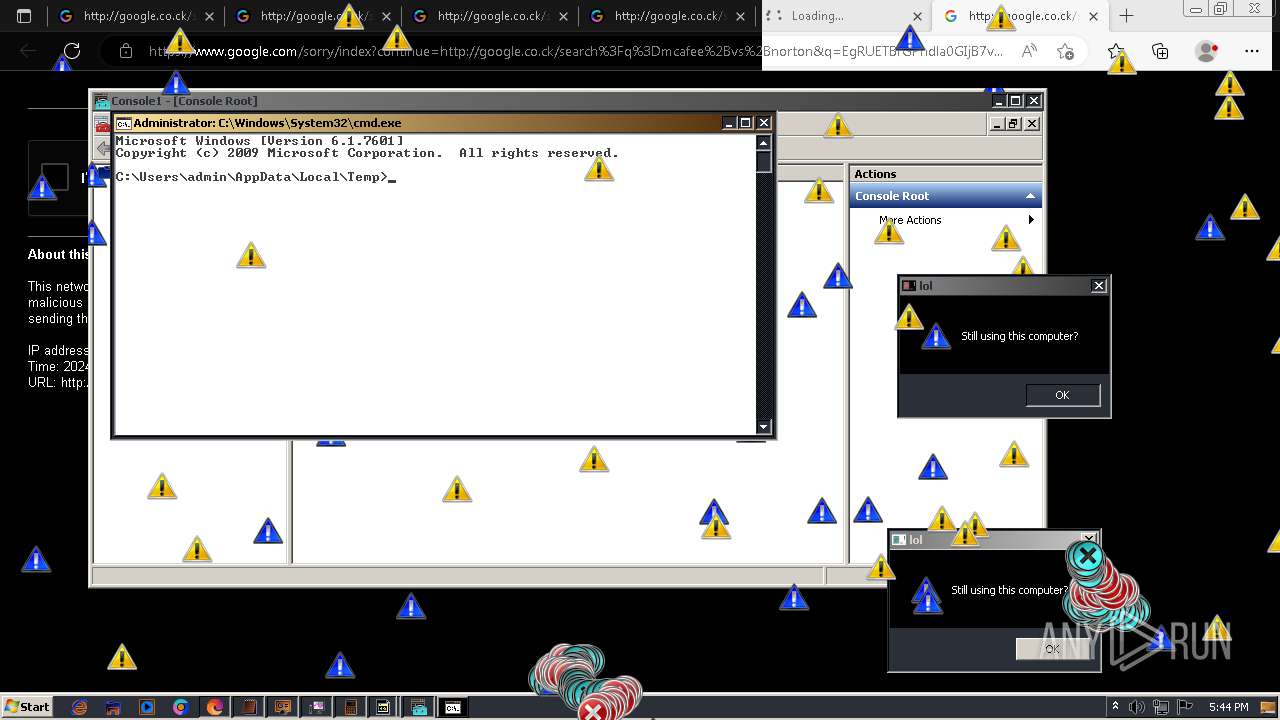
Task: Click the Actions pane header
Action: (945, 174)
